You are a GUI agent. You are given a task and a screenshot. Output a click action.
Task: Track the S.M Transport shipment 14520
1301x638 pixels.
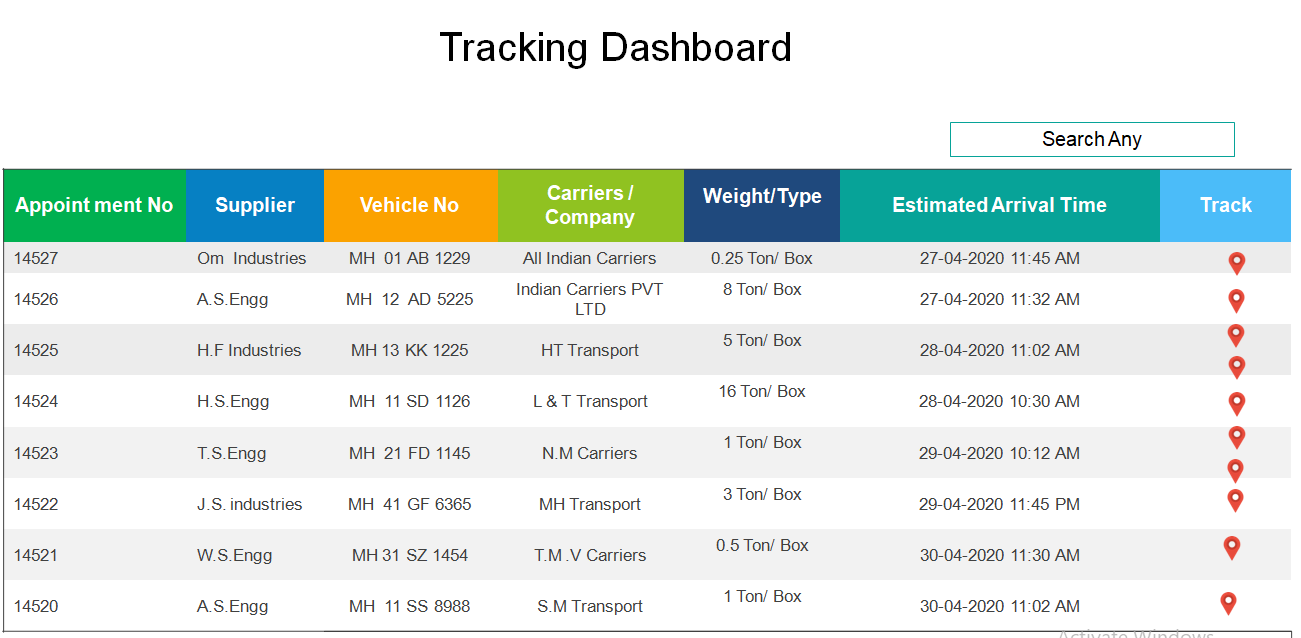point(1228,603)
